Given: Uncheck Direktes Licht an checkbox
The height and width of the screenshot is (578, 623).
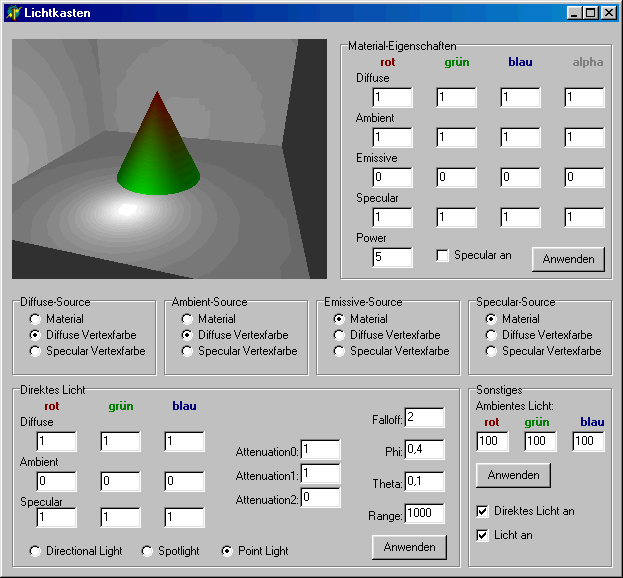Looking at the screenshot, I should pyautogui.click(x=483, y=511).
